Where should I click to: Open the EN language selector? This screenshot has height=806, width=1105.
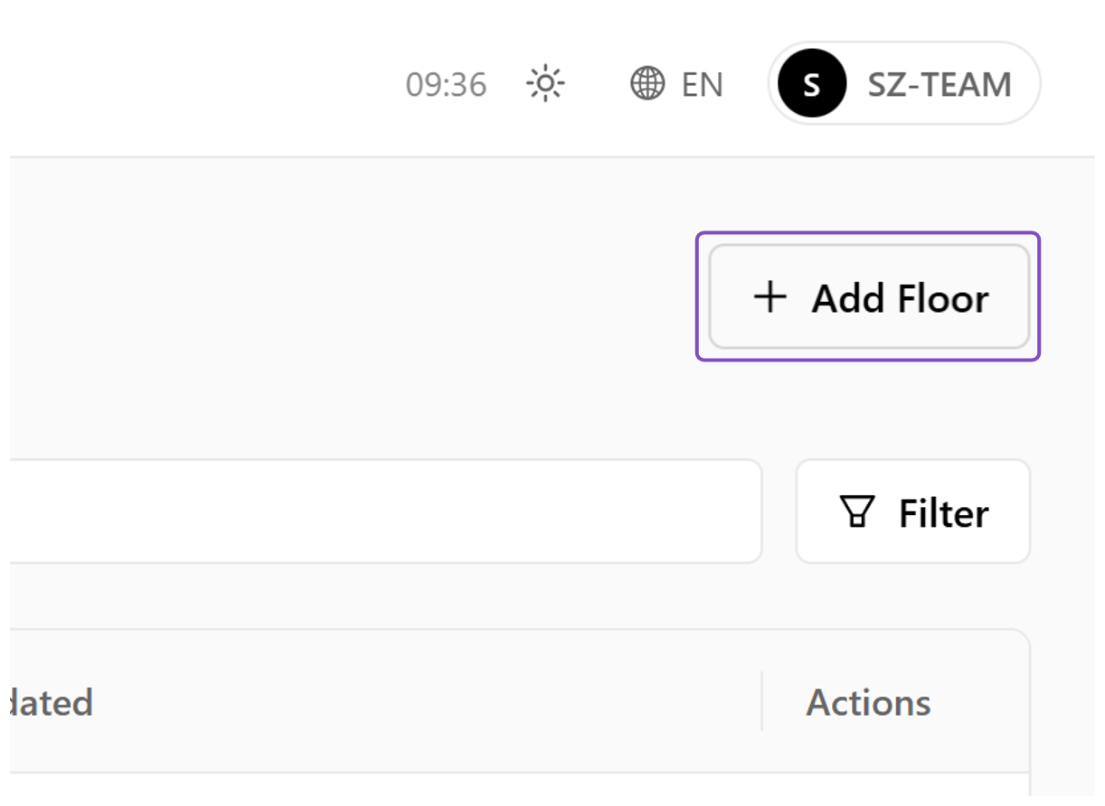click(677, 84)
